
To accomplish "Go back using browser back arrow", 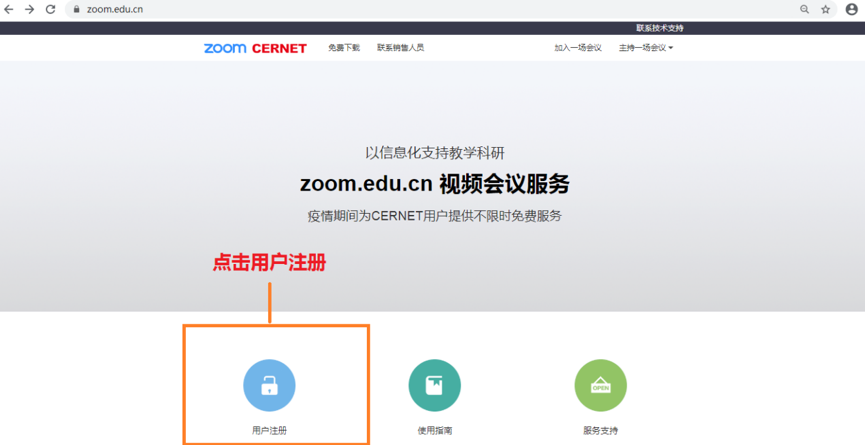I will [10, 9].
